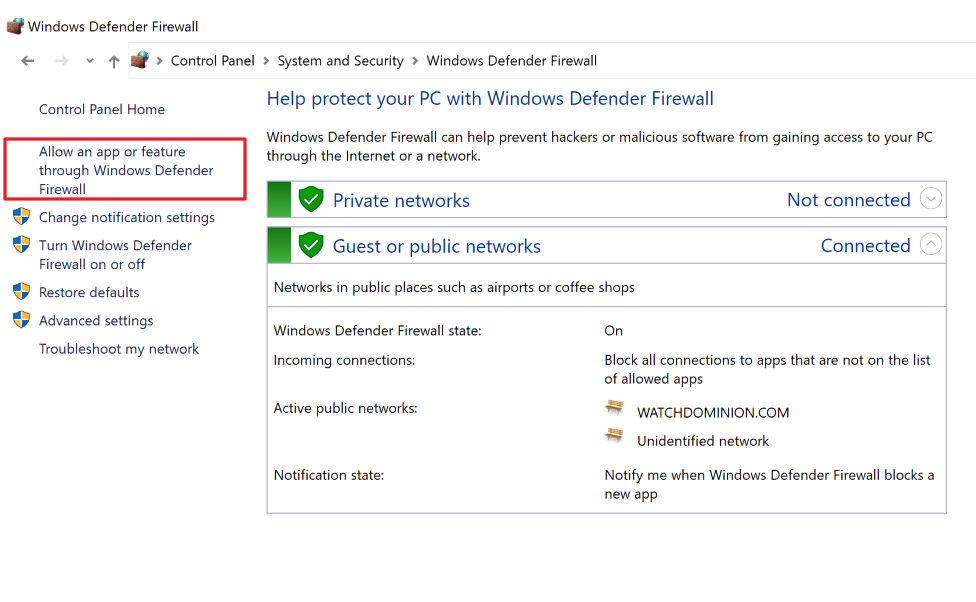Click the Unidentified network bench icon

click(614, 436)
